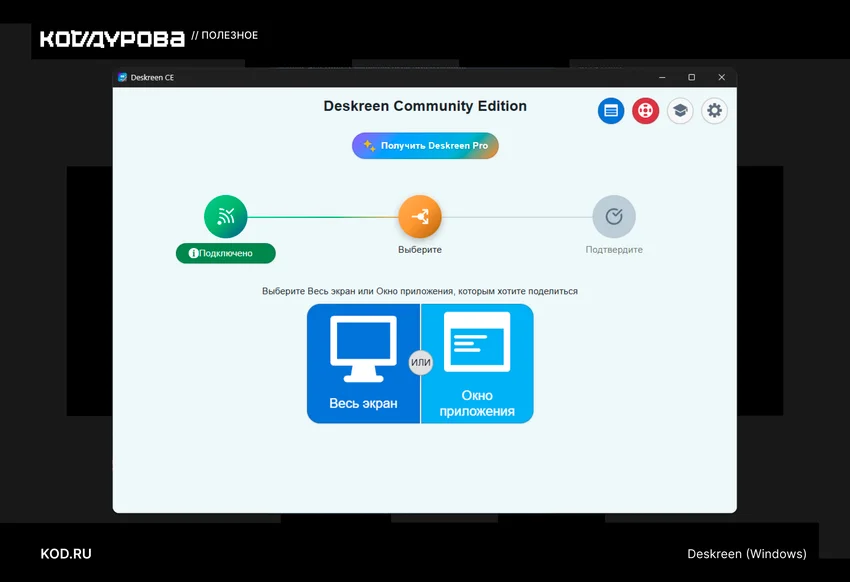This screenshot has height=582, width=850.
Task: Click the green connected step circle
Action: pos(226,216)
